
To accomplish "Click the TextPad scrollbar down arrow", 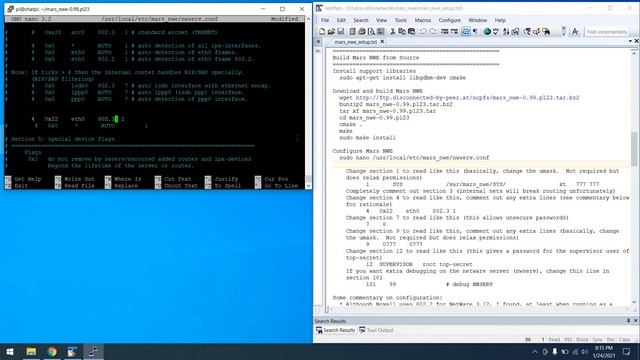I will tap(634, 302).
